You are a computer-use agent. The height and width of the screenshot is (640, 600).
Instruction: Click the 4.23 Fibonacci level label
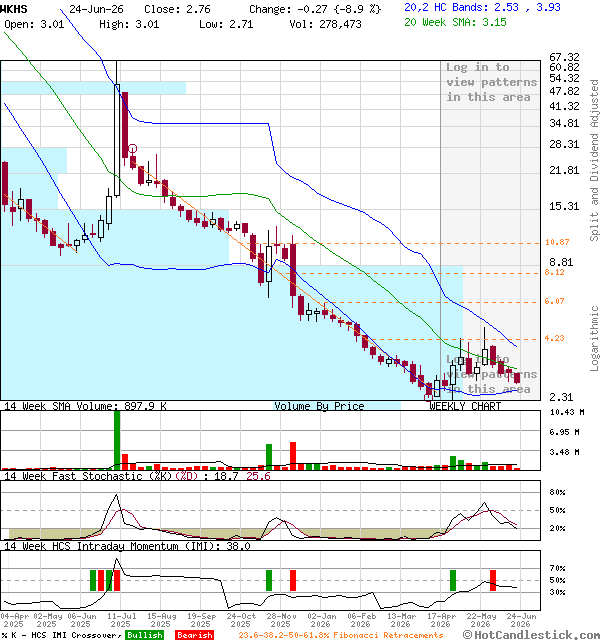(554, 338)
